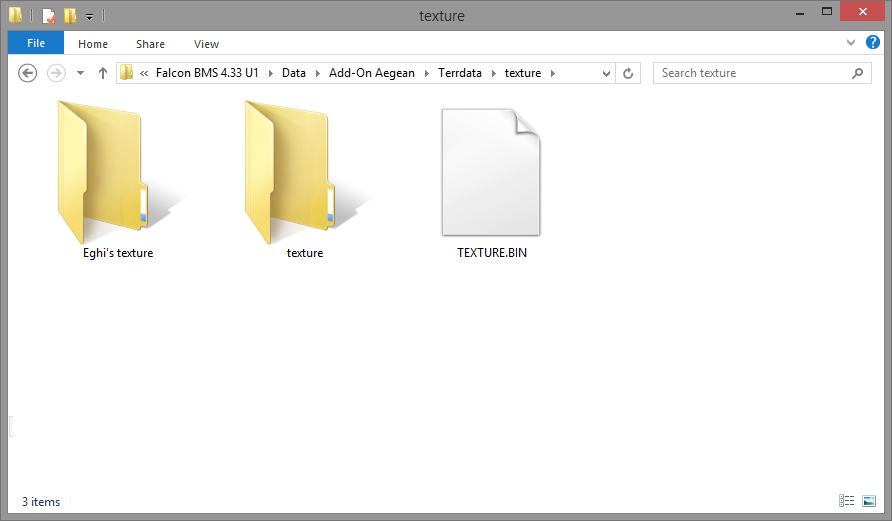Open the Home ribbon tab

pyautogui.click(x=93, y=44)
